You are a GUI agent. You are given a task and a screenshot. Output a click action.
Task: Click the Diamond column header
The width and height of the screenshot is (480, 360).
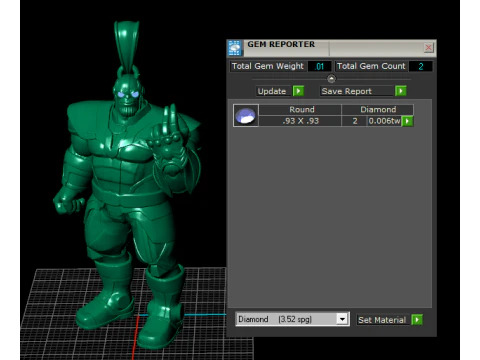(x=378, y=110)
